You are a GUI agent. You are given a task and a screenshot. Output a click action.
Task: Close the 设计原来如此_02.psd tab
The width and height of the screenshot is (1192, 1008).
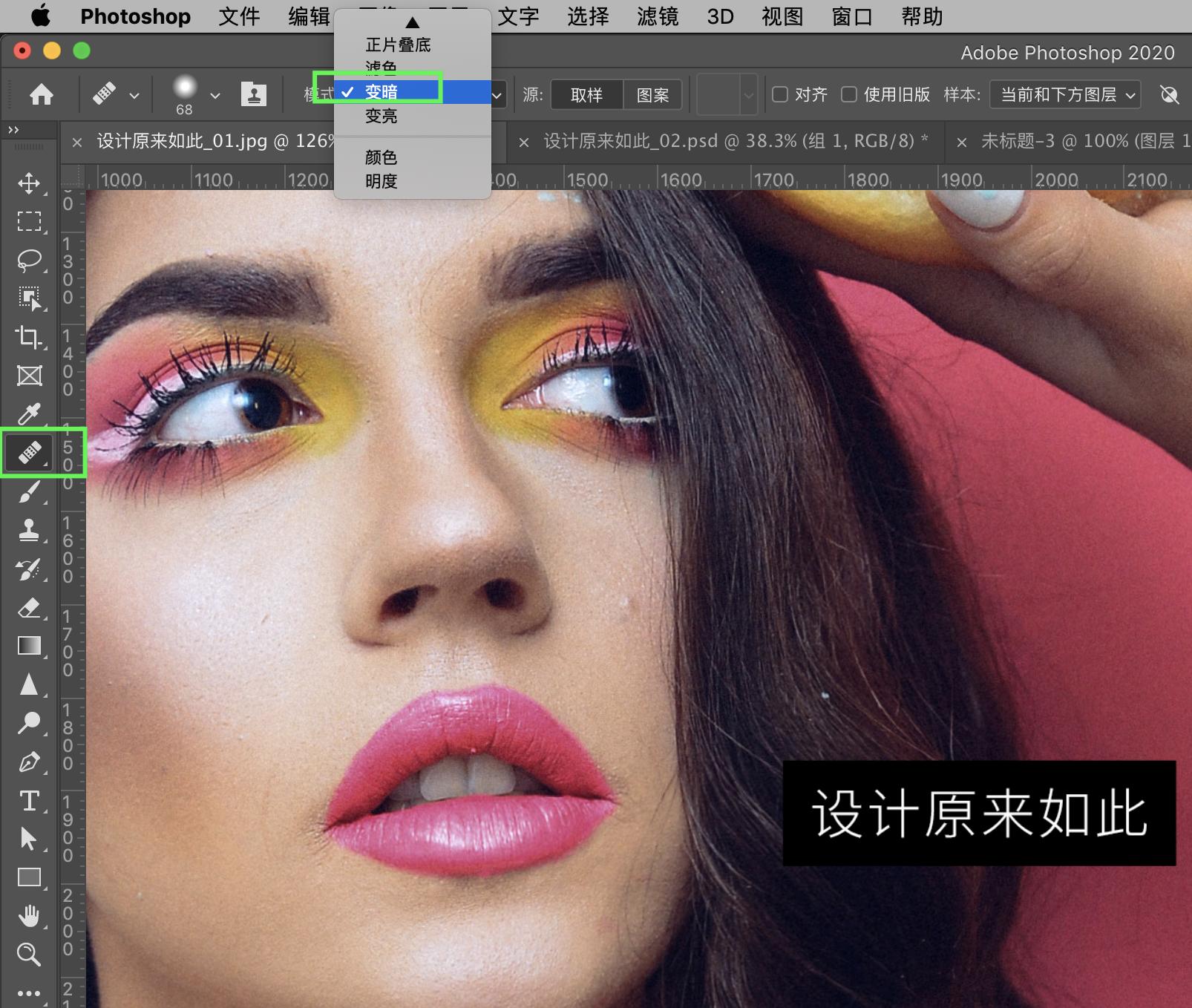[x=524, y=142]
